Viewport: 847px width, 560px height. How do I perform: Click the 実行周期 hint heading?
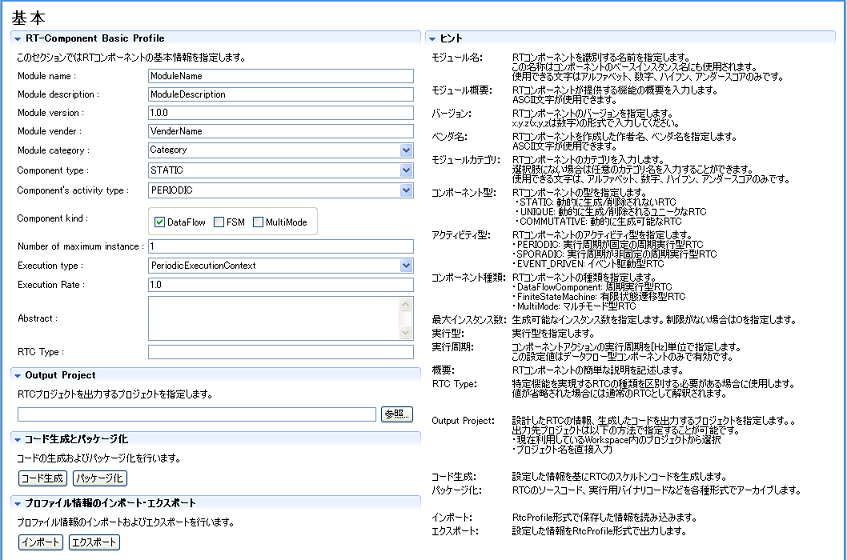click(x=453, y=347)
